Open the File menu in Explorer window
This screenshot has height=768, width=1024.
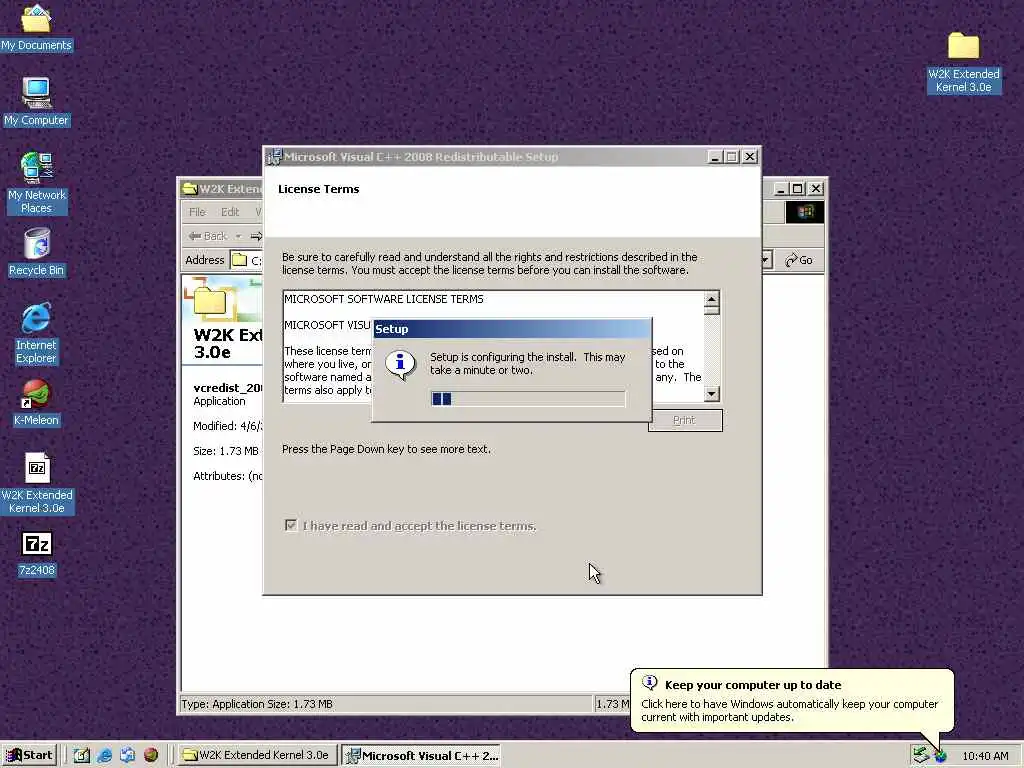[x=197, y=212]
